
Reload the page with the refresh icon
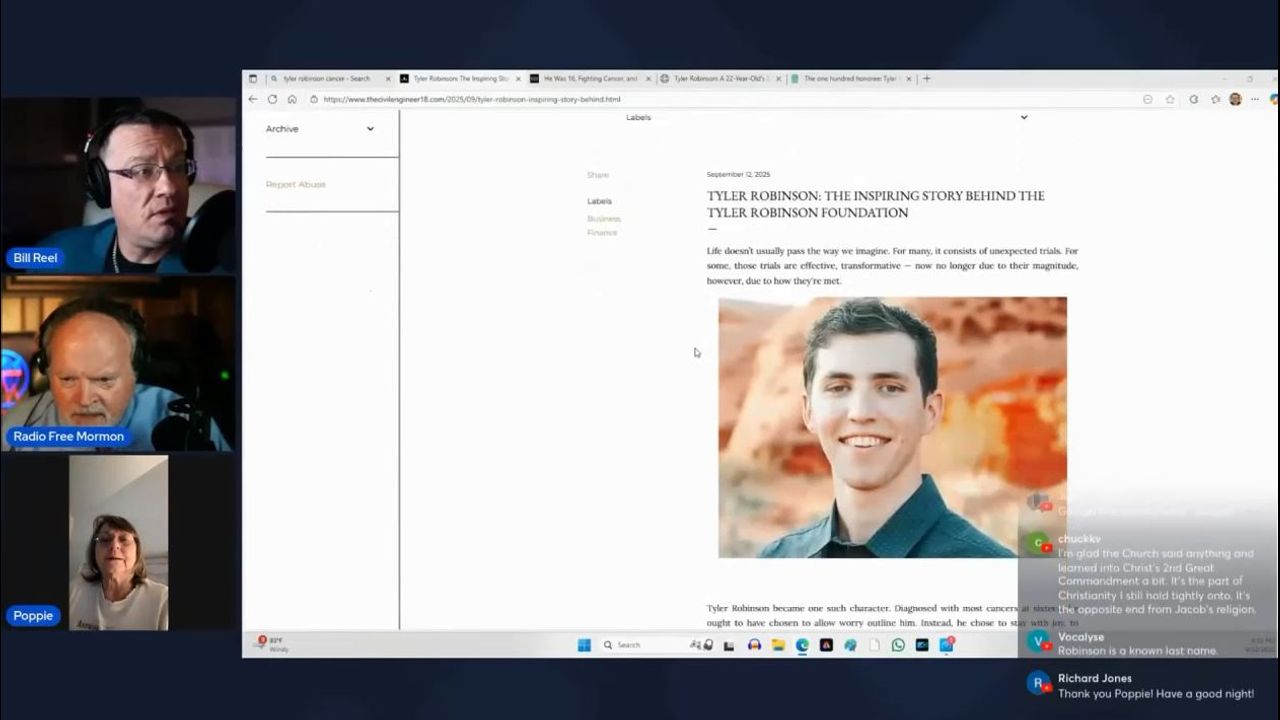pos(272,99)
